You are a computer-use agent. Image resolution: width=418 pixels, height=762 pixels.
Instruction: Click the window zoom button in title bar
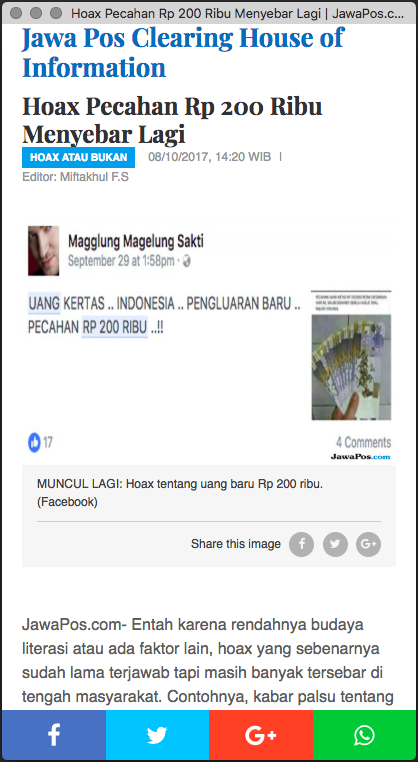coord(56,13)
